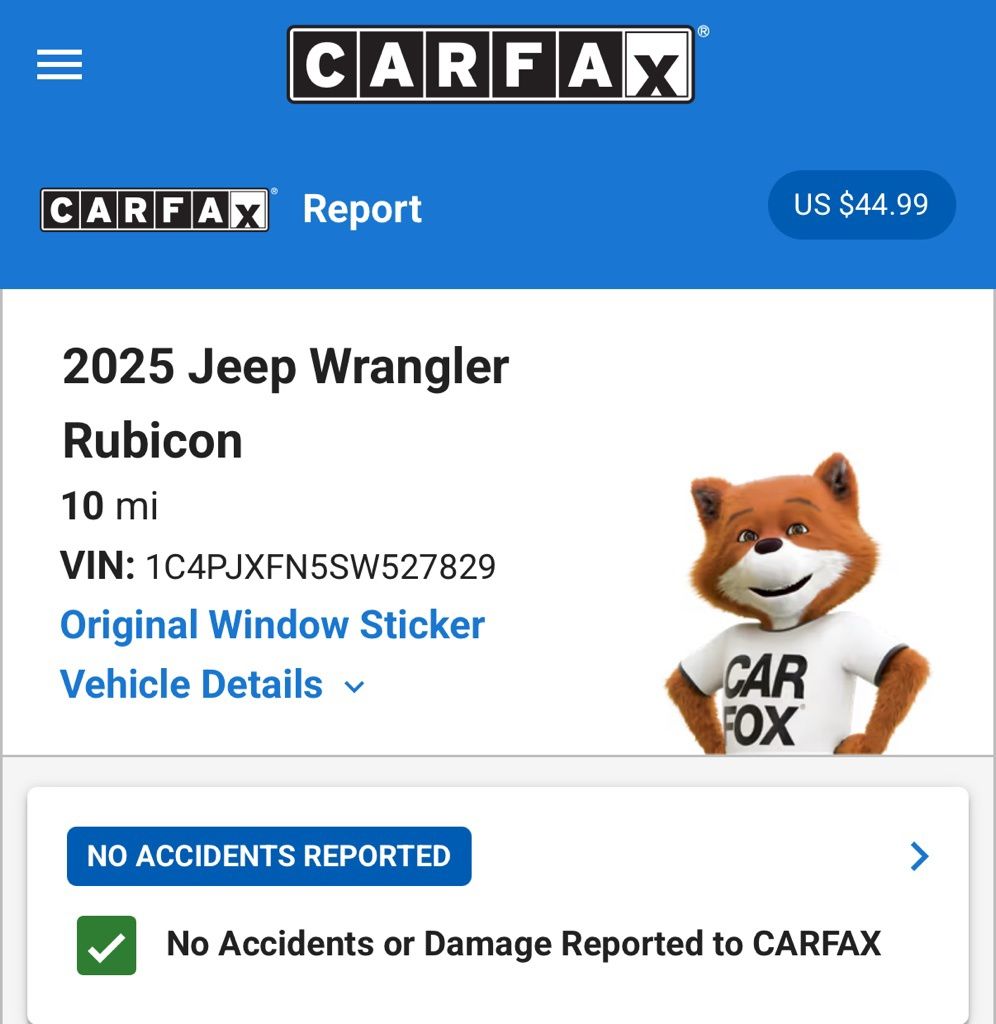This screenshot has width=996, height=1024.
Task: Select the NO ACCIDENTS REPORTED badge
Action: click(x=269, y=856)
